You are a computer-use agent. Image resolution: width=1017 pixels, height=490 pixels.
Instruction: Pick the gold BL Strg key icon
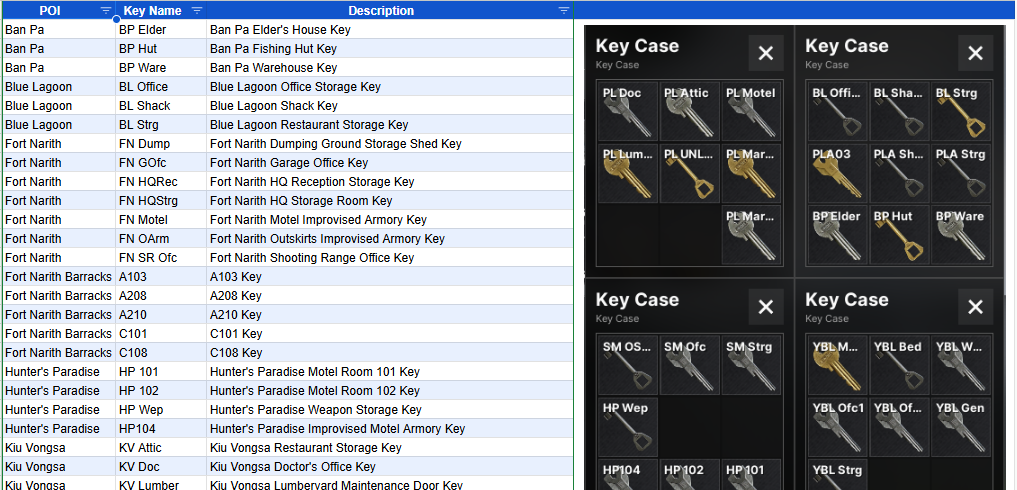click(961, 112)
